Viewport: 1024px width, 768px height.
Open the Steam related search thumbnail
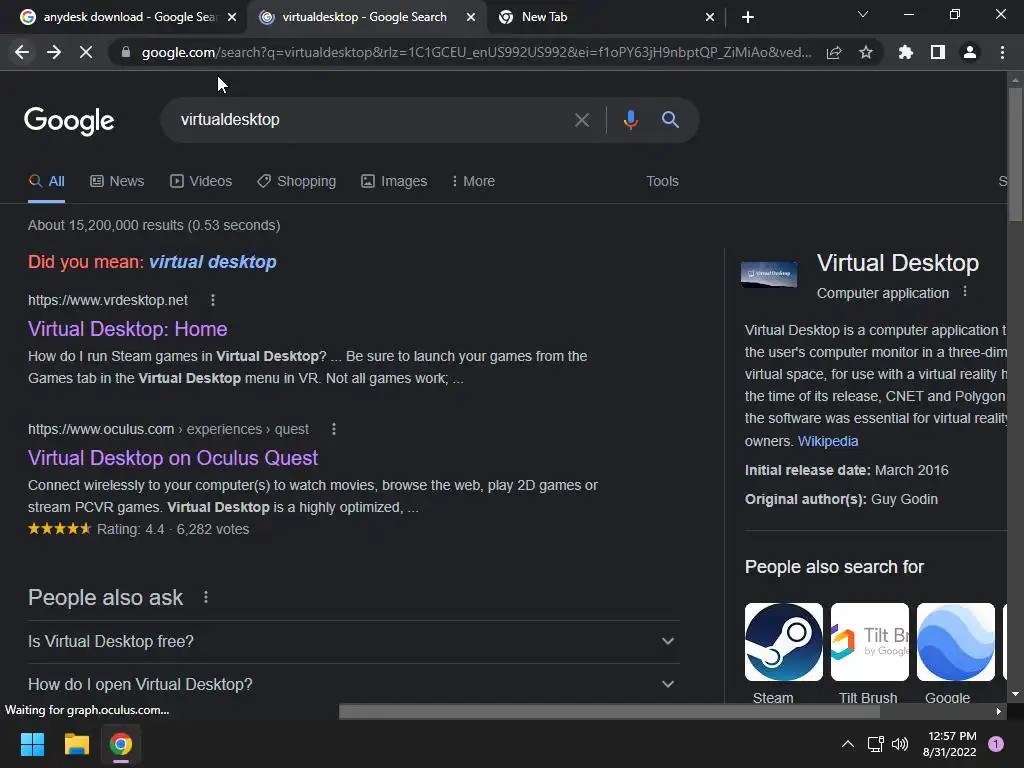pyautogui.click(x=784, y=642)
